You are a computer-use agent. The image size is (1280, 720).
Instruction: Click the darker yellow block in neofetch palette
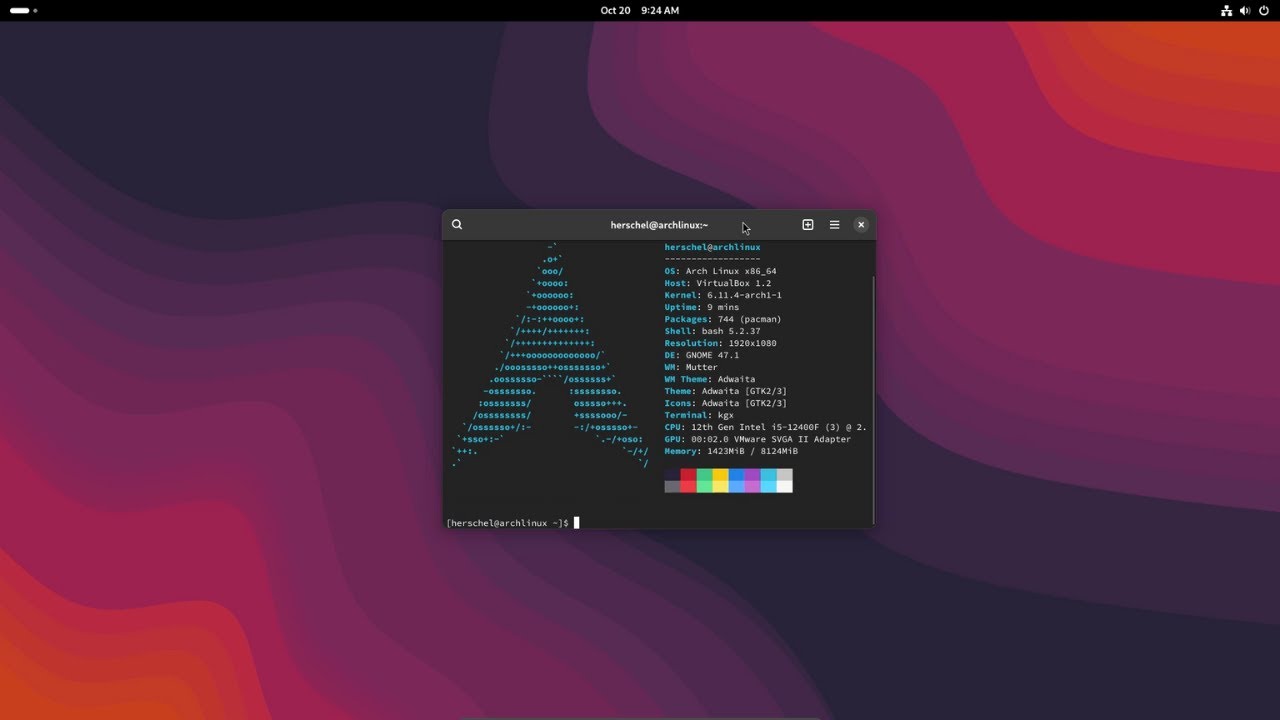(720, 475)
